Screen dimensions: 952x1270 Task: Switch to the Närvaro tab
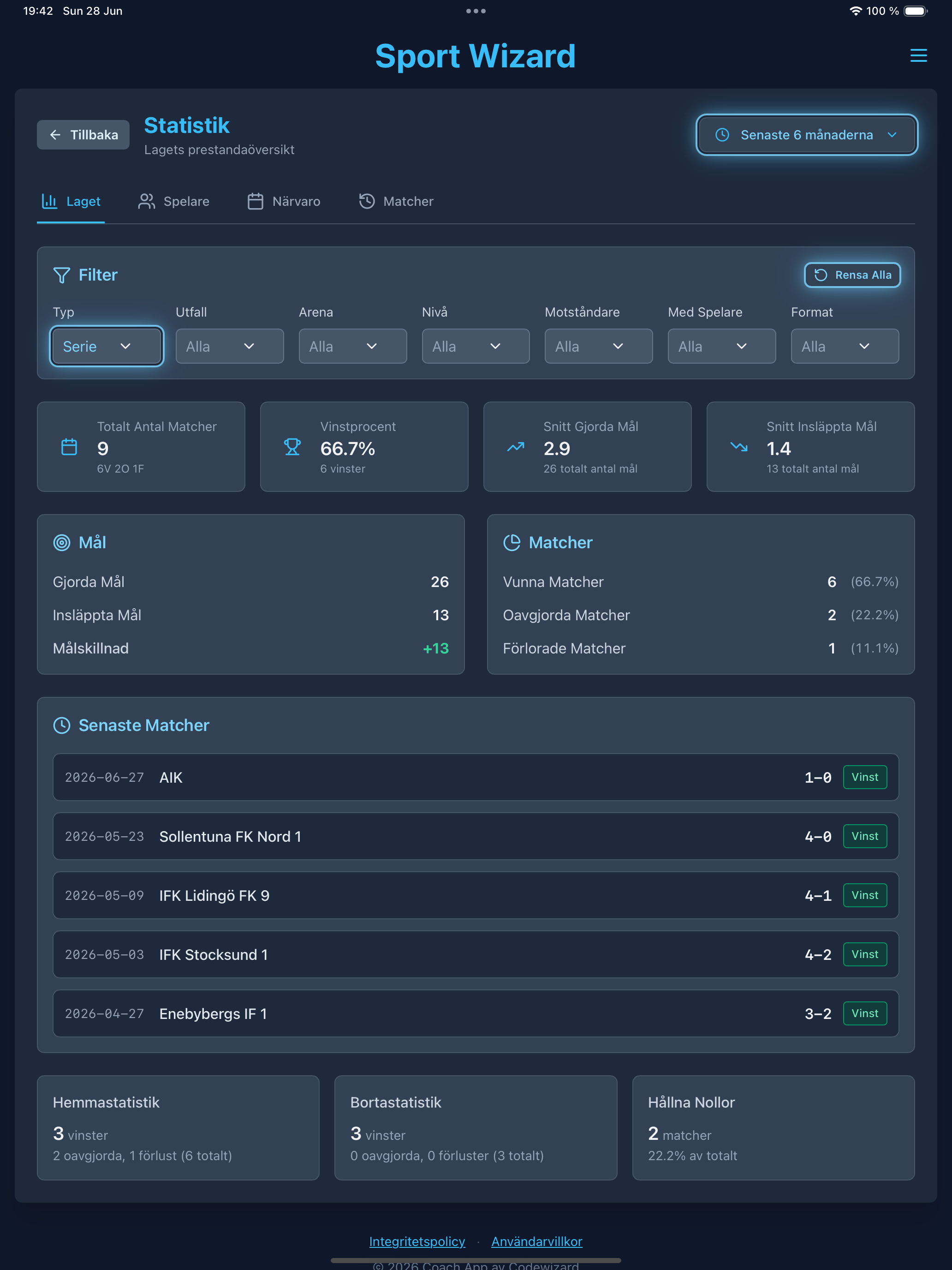(x=284, y=202)
